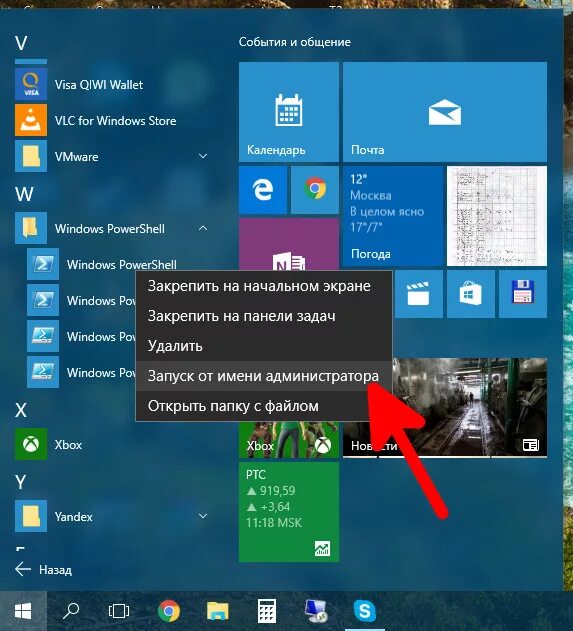Jump to letter W section header

coord(24,194)
